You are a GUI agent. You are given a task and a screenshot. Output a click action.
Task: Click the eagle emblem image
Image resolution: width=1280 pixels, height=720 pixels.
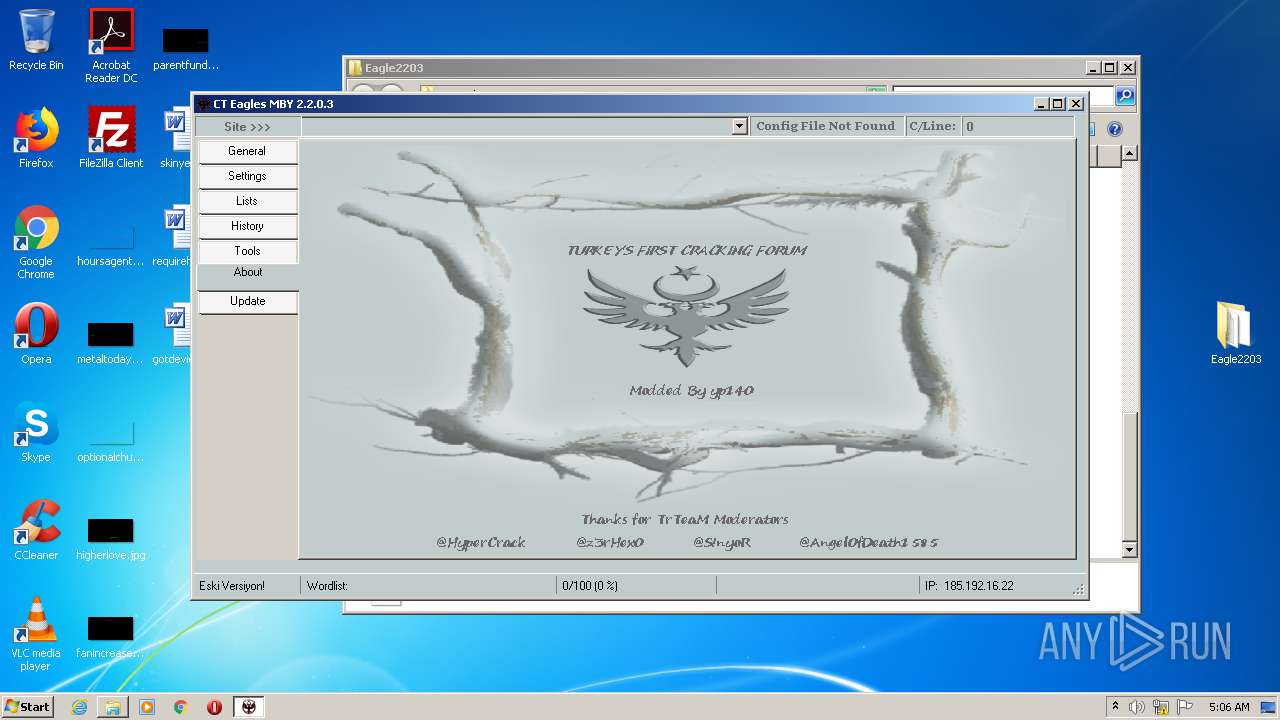pos(686,316)
